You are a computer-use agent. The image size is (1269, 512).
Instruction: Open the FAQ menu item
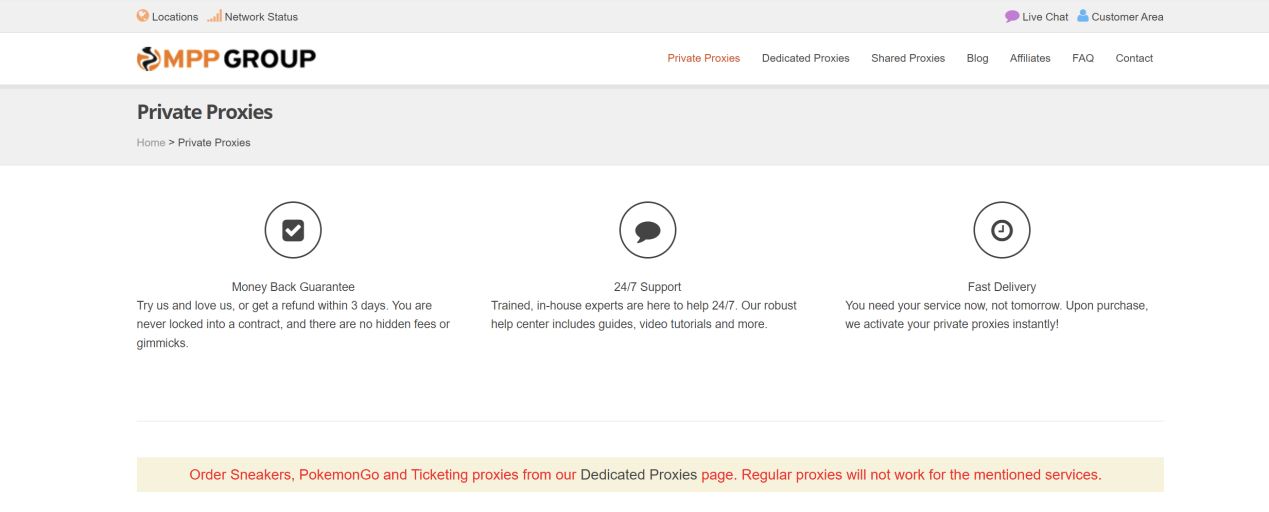(1083, 58)
